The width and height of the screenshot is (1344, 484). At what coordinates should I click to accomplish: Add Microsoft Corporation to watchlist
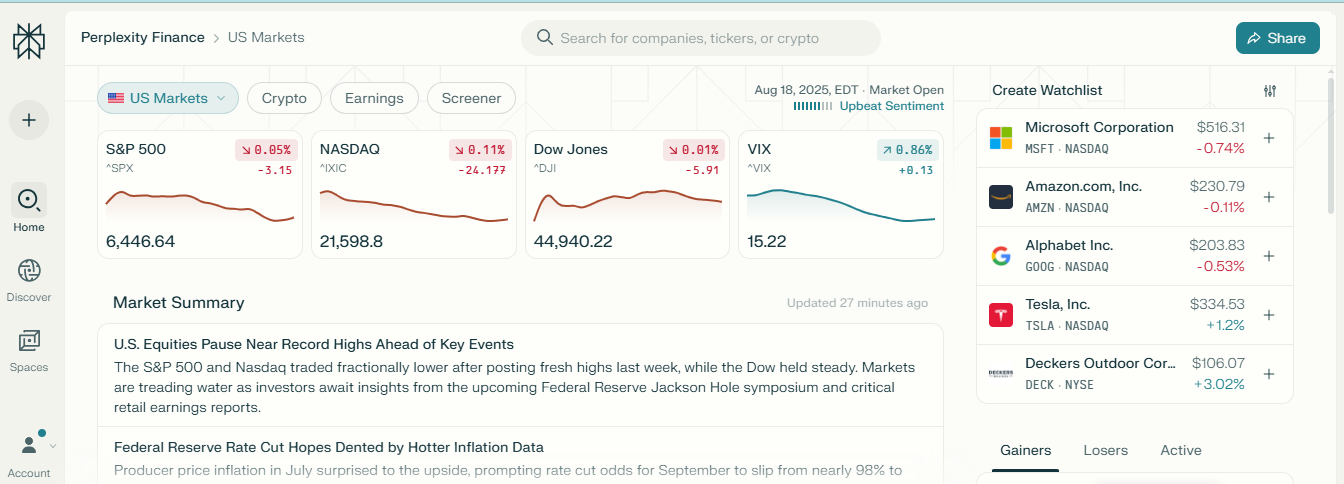tap(1269, 138)
